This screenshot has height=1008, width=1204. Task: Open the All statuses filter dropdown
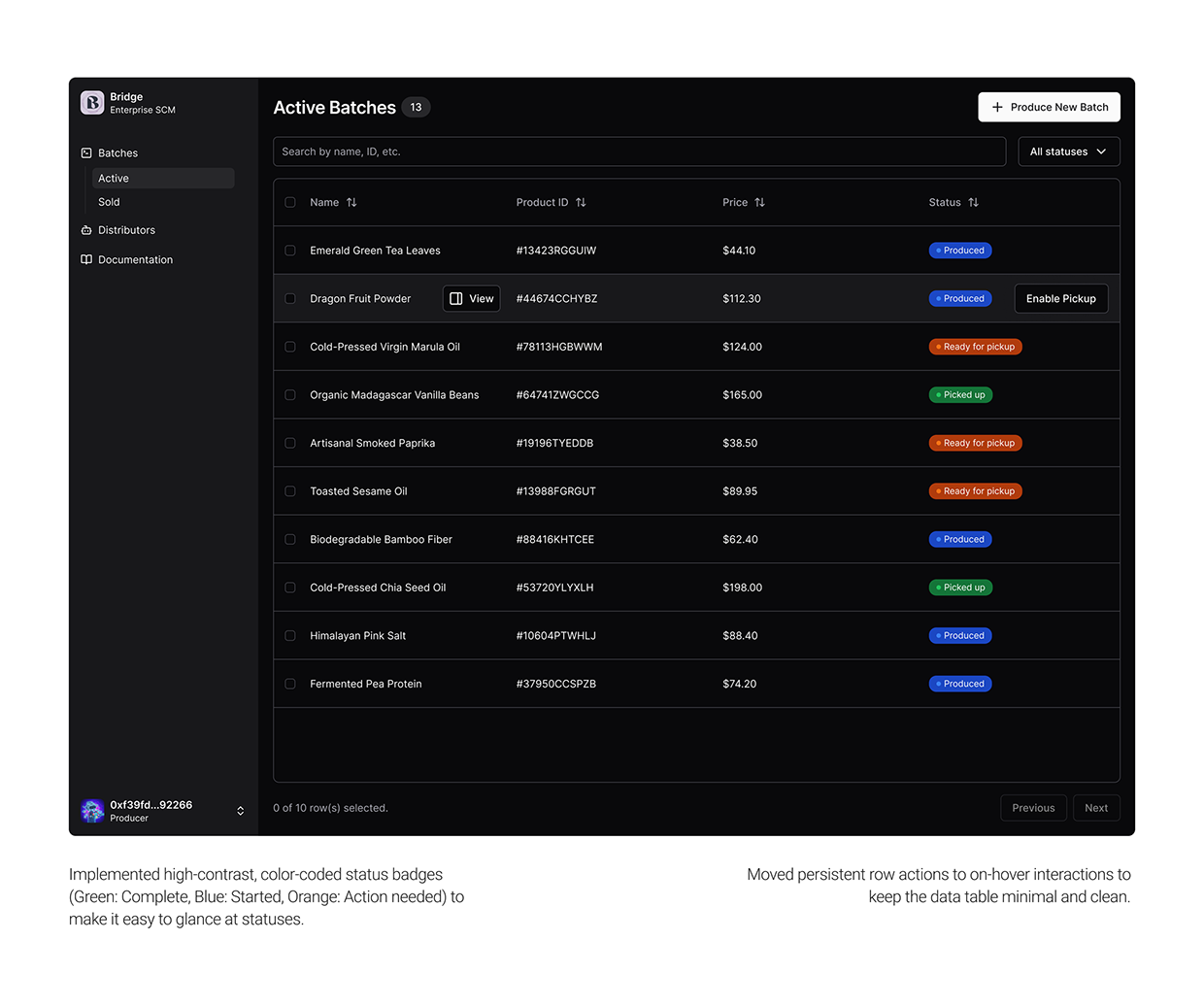coord(1068,151)
